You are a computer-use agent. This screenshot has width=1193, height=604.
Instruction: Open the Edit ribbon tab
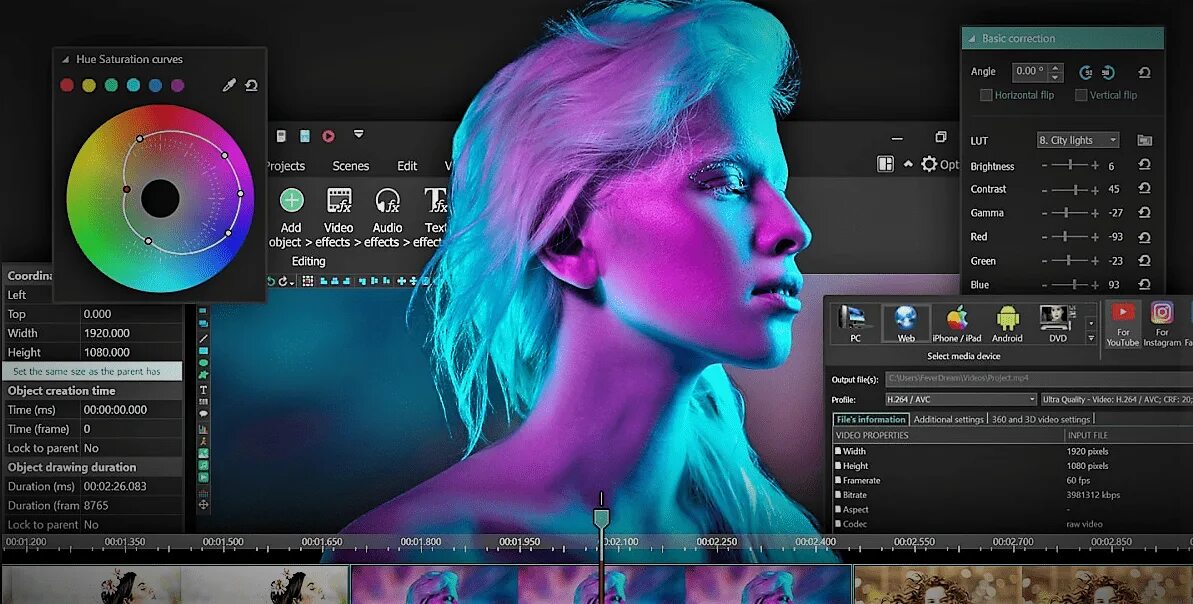pyautogui.click(x=407, y=166)
